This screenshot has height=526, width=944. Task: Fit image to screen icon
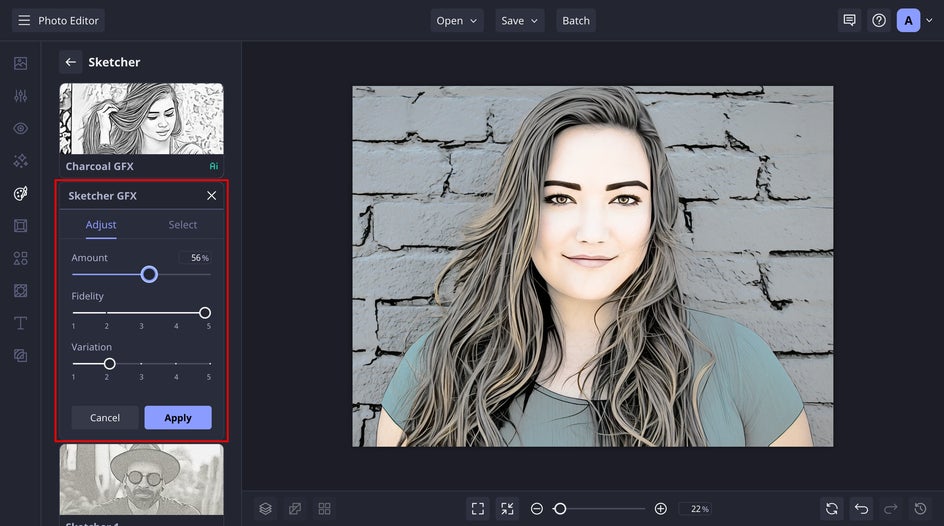coord(478,509)
